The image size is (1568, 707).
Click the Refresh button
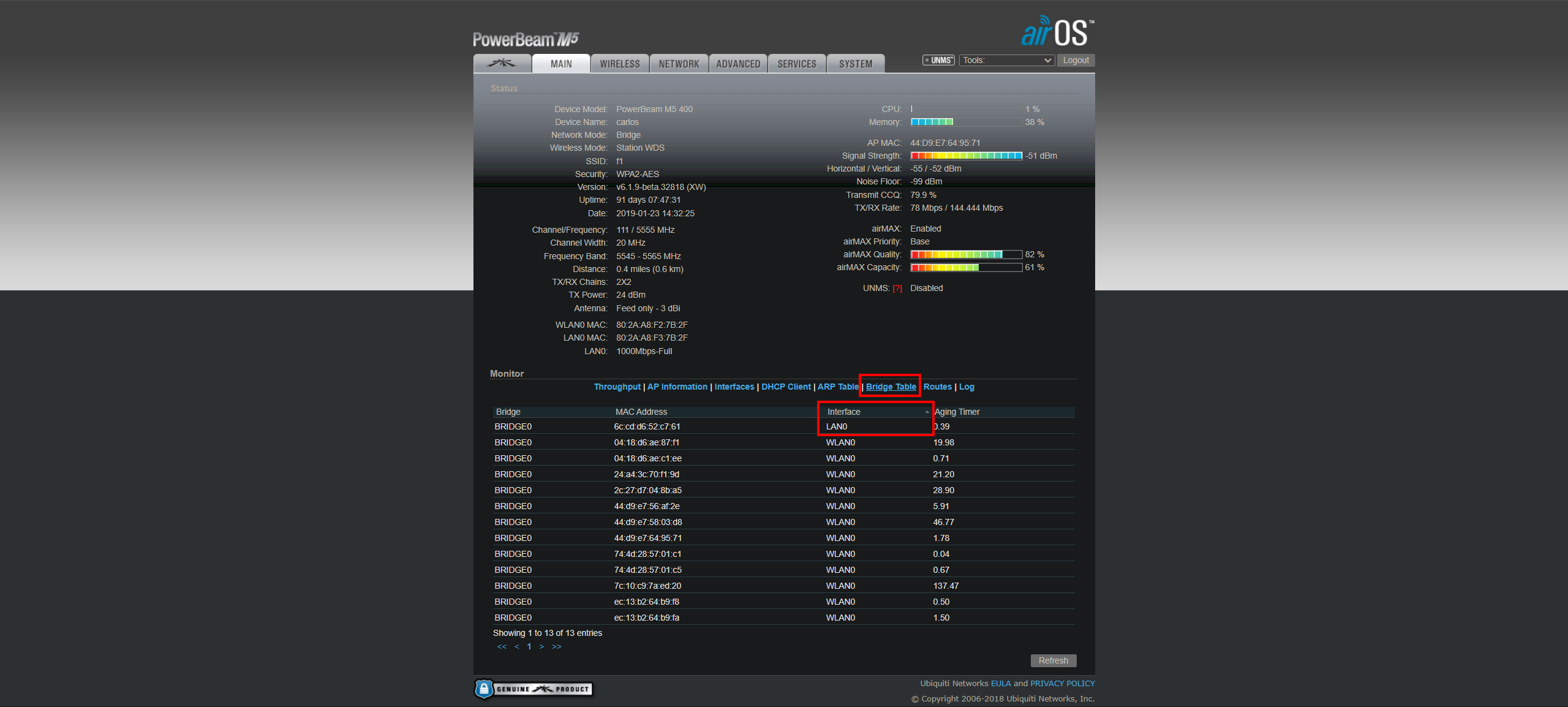[x=1053, y=660]
